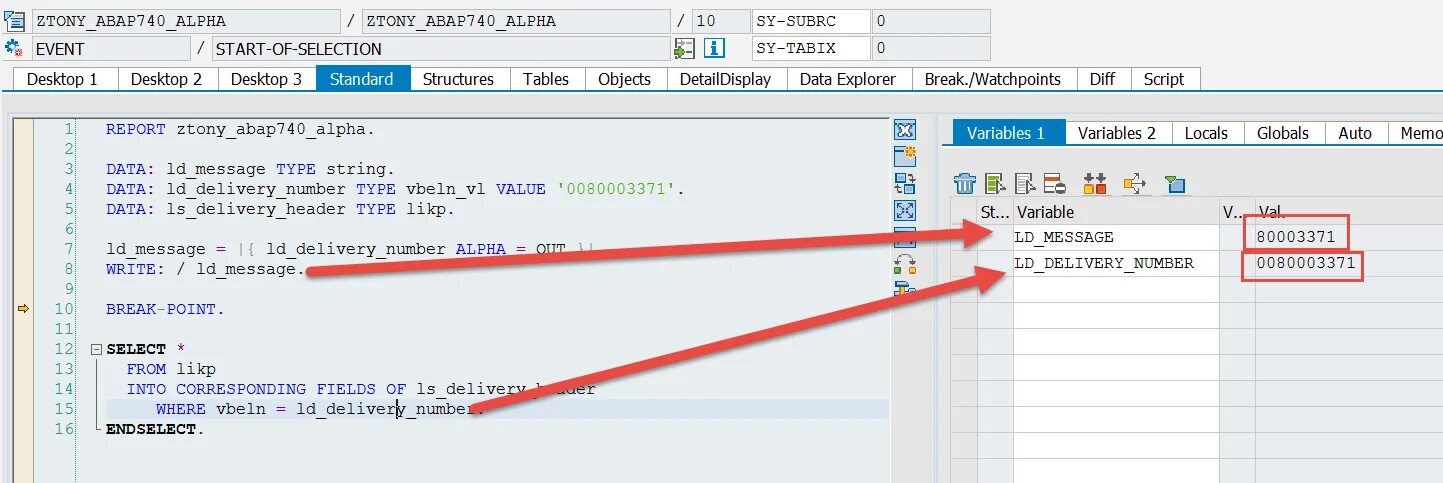The width and height of the screenshot is (1443, 483).
Task: Switch to Auto variables tab
Action: tap(1355, 133)
